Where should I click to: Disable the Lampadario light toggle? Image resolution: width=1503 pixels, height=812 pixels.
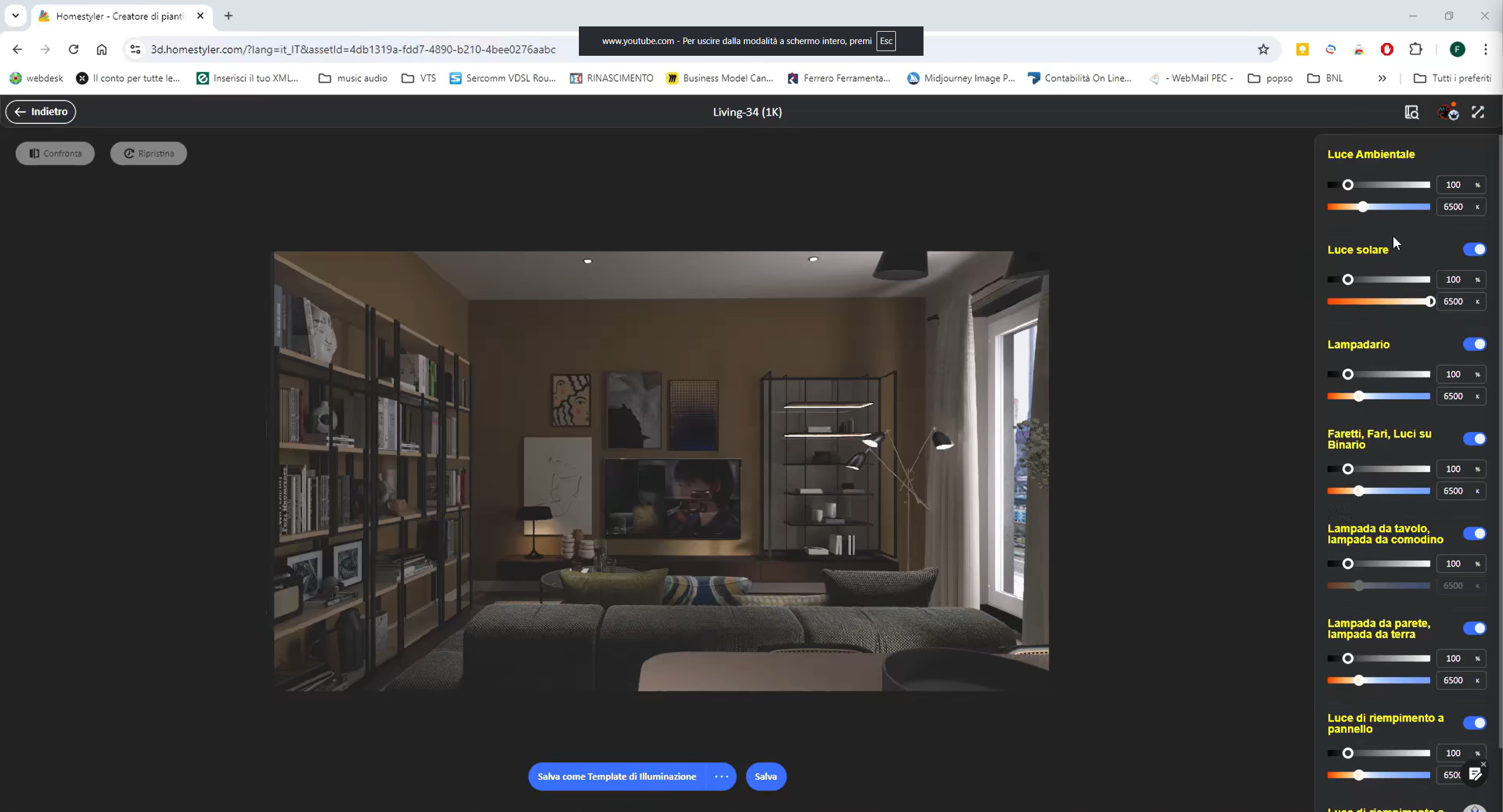[x=1474, y=344]
